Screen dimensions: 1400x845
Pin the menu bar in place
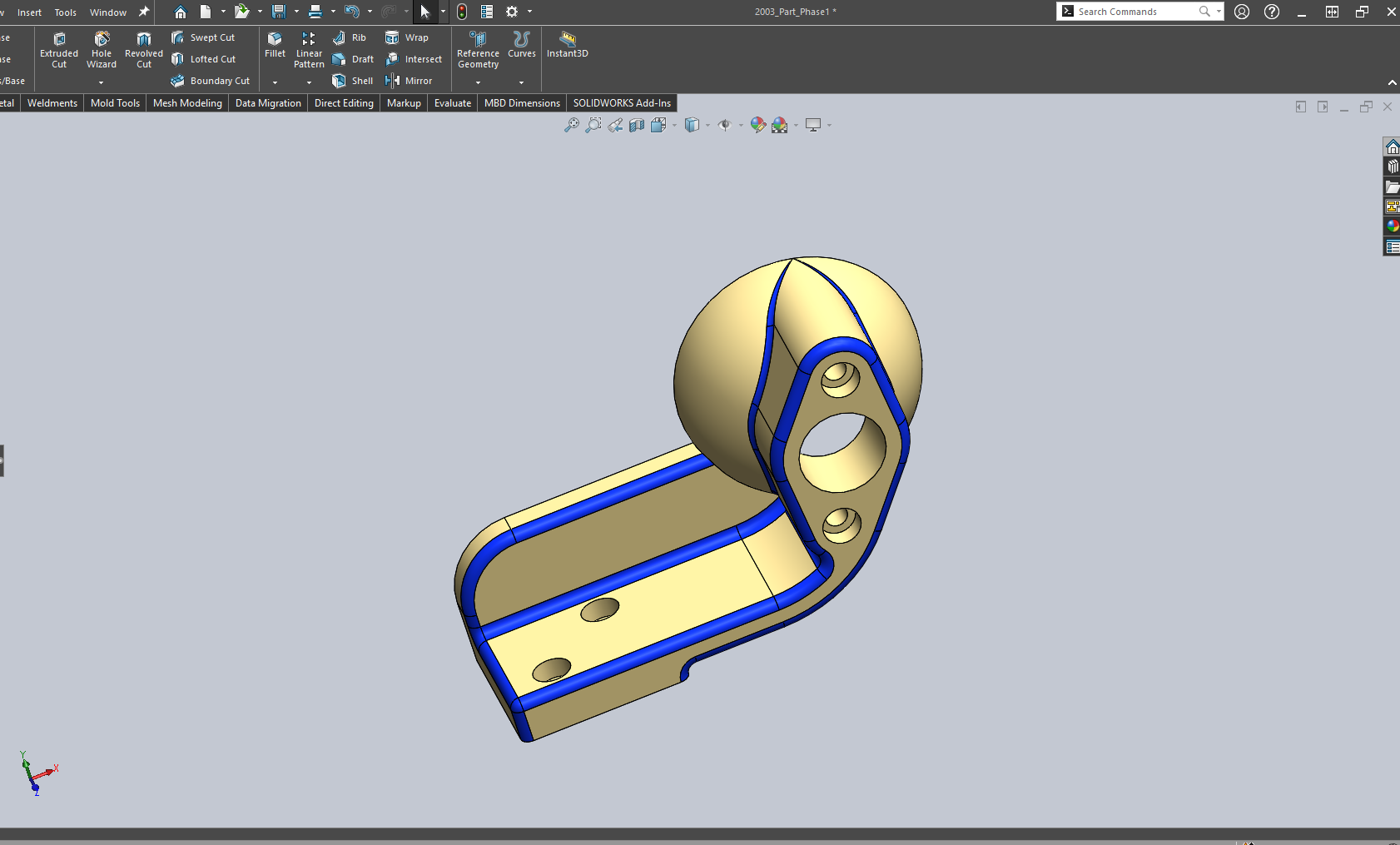pos(143,12)
